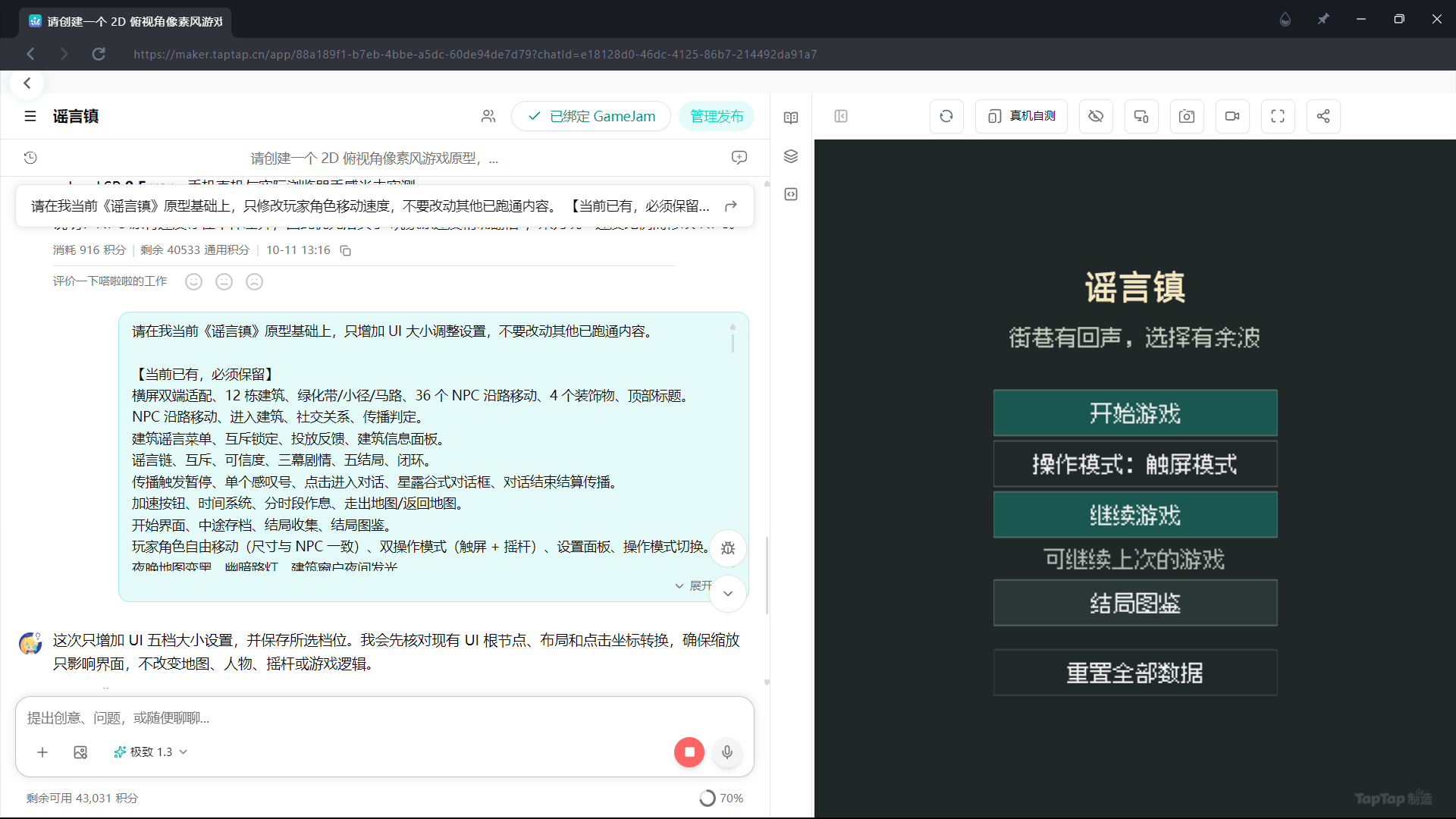Open the hamburger menu beside 谣言镇

click(x=30, y=116)
